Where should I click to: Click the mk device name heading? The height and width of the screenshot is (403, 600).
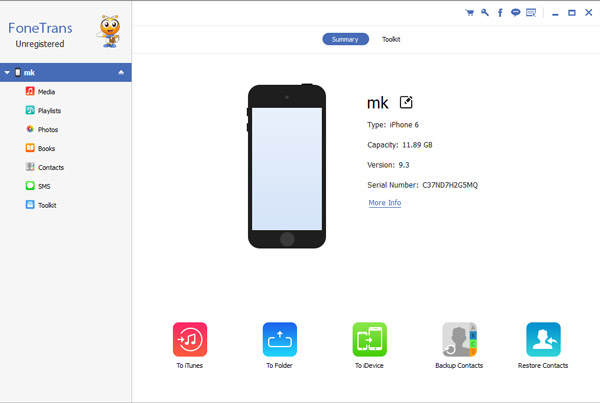[378, 103]
